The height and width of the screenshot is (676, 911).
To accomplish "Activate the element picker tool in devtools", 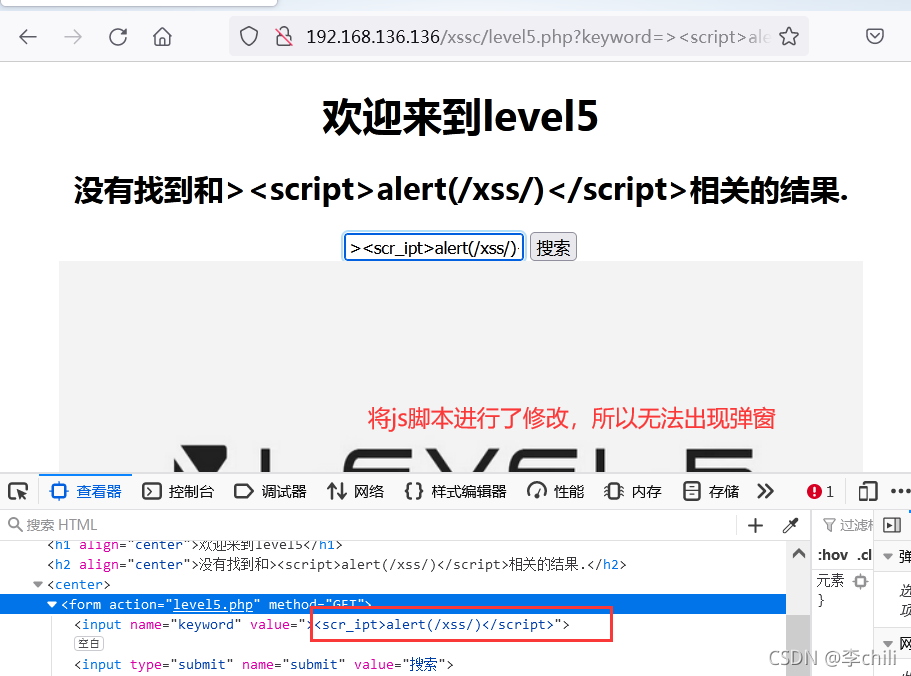I will pos(18,492).
